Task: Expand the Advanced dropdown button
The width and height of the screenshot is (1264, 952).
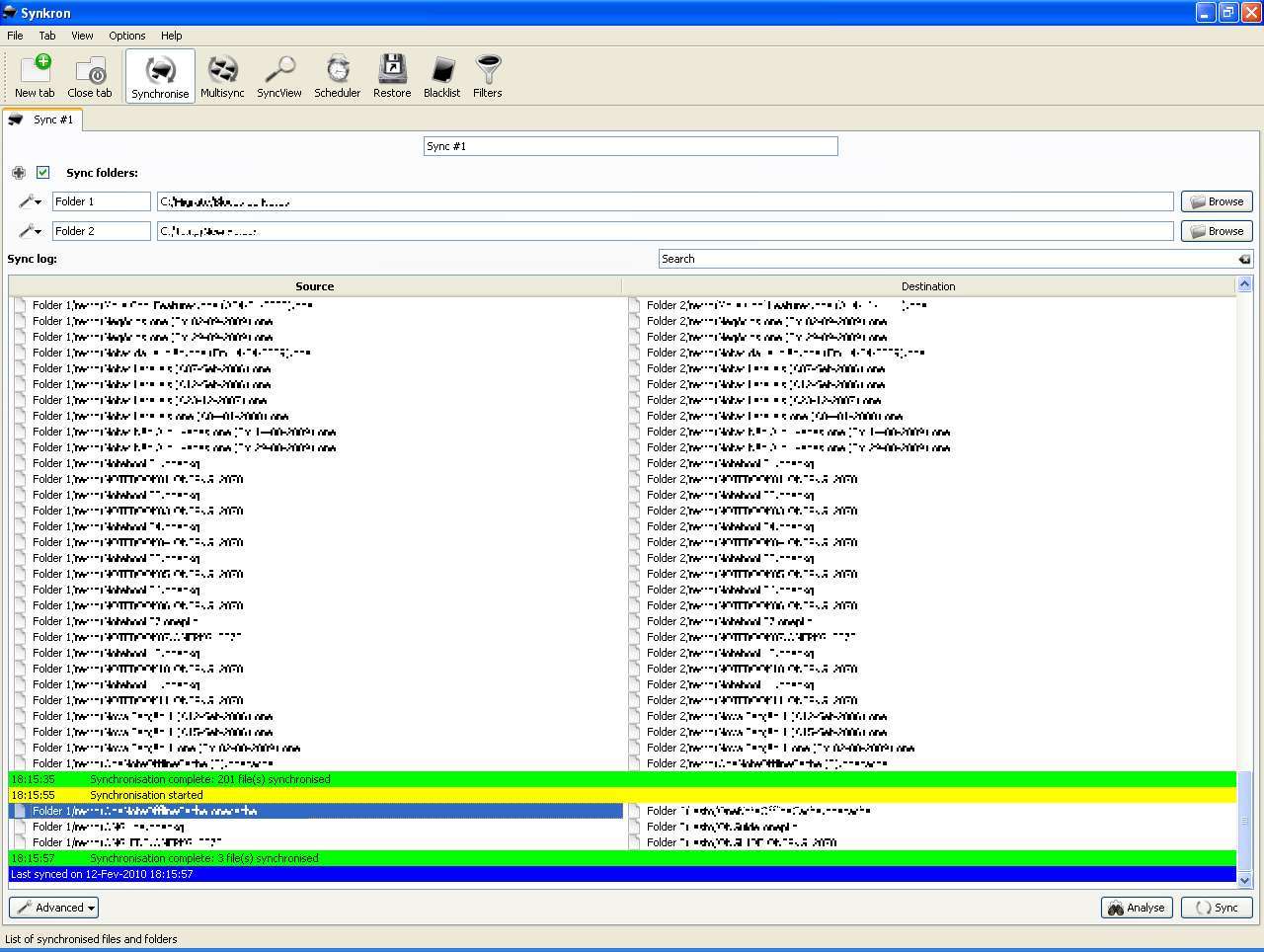Action: coord(53,908)
